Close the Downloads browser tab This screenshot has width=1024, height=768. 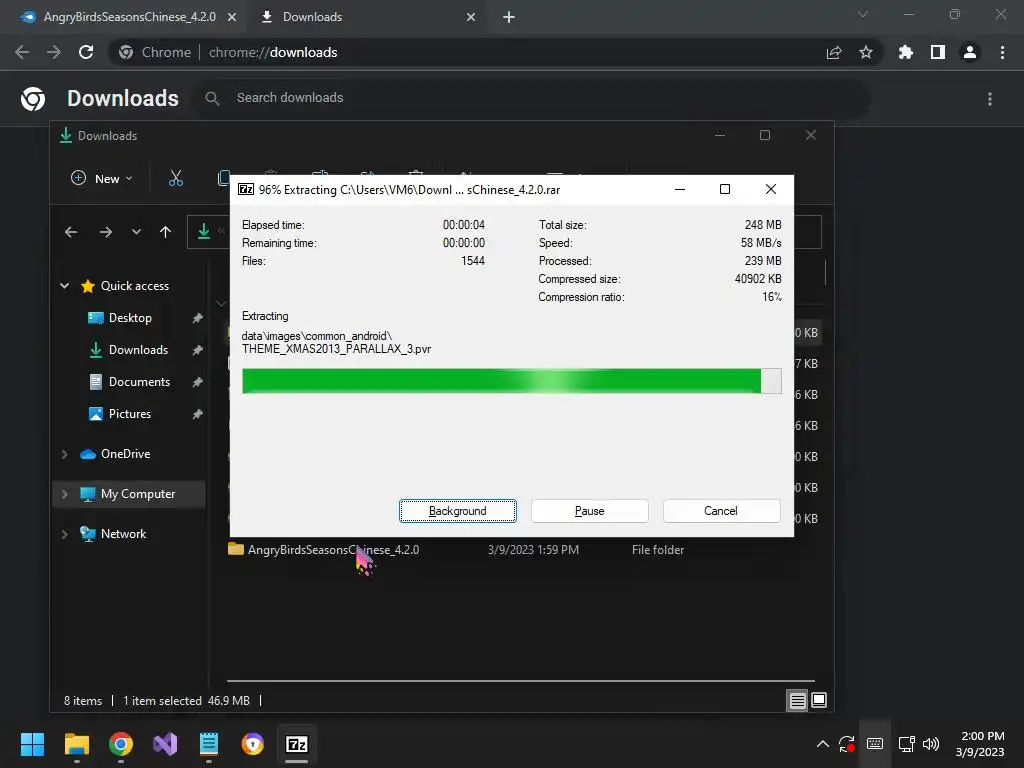[x=471, y=17]
